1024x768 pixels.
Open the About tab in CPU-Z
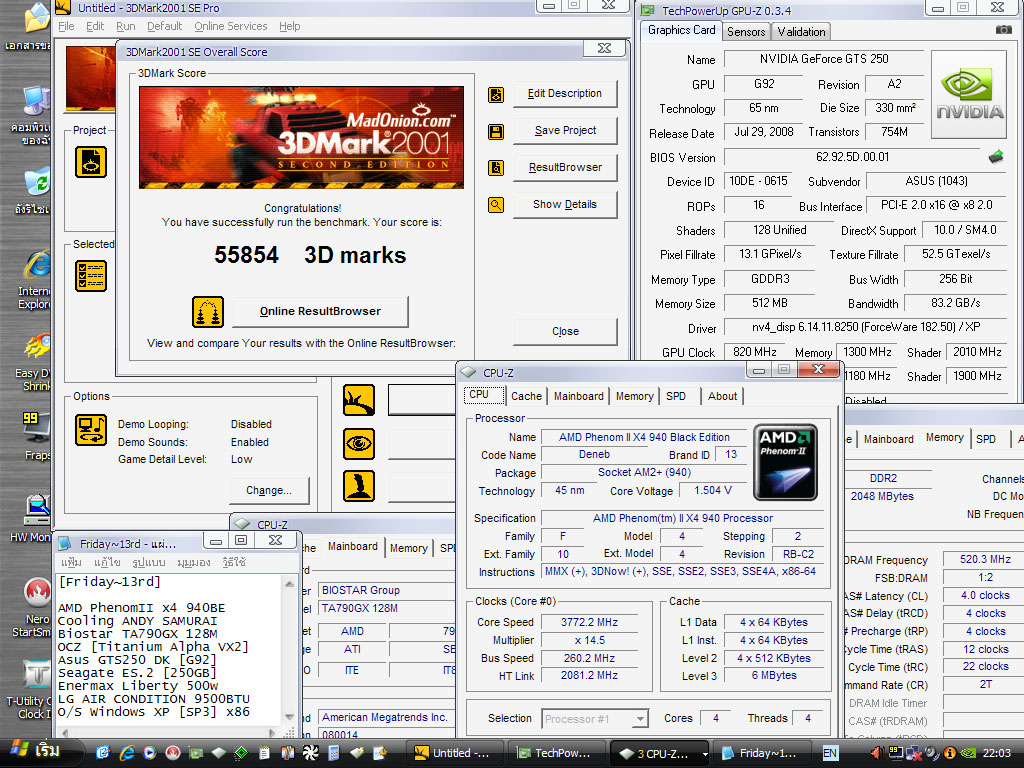[722, 396]
